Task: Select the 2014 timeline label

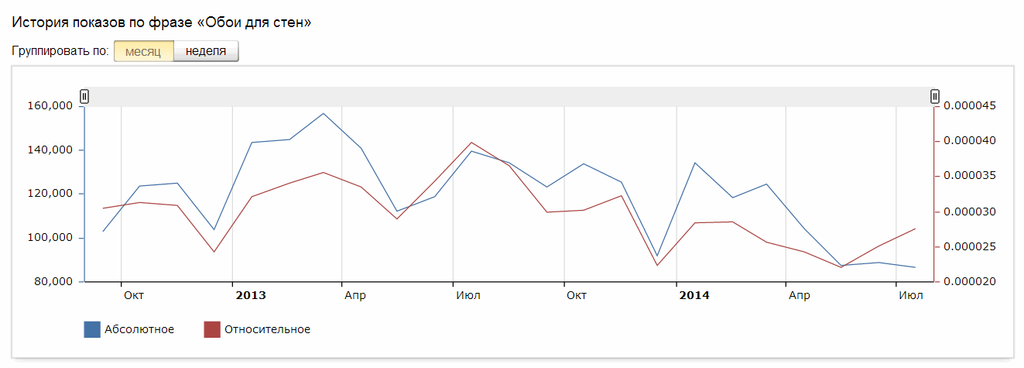Action: pyautogui.click(x=694, y=296)
